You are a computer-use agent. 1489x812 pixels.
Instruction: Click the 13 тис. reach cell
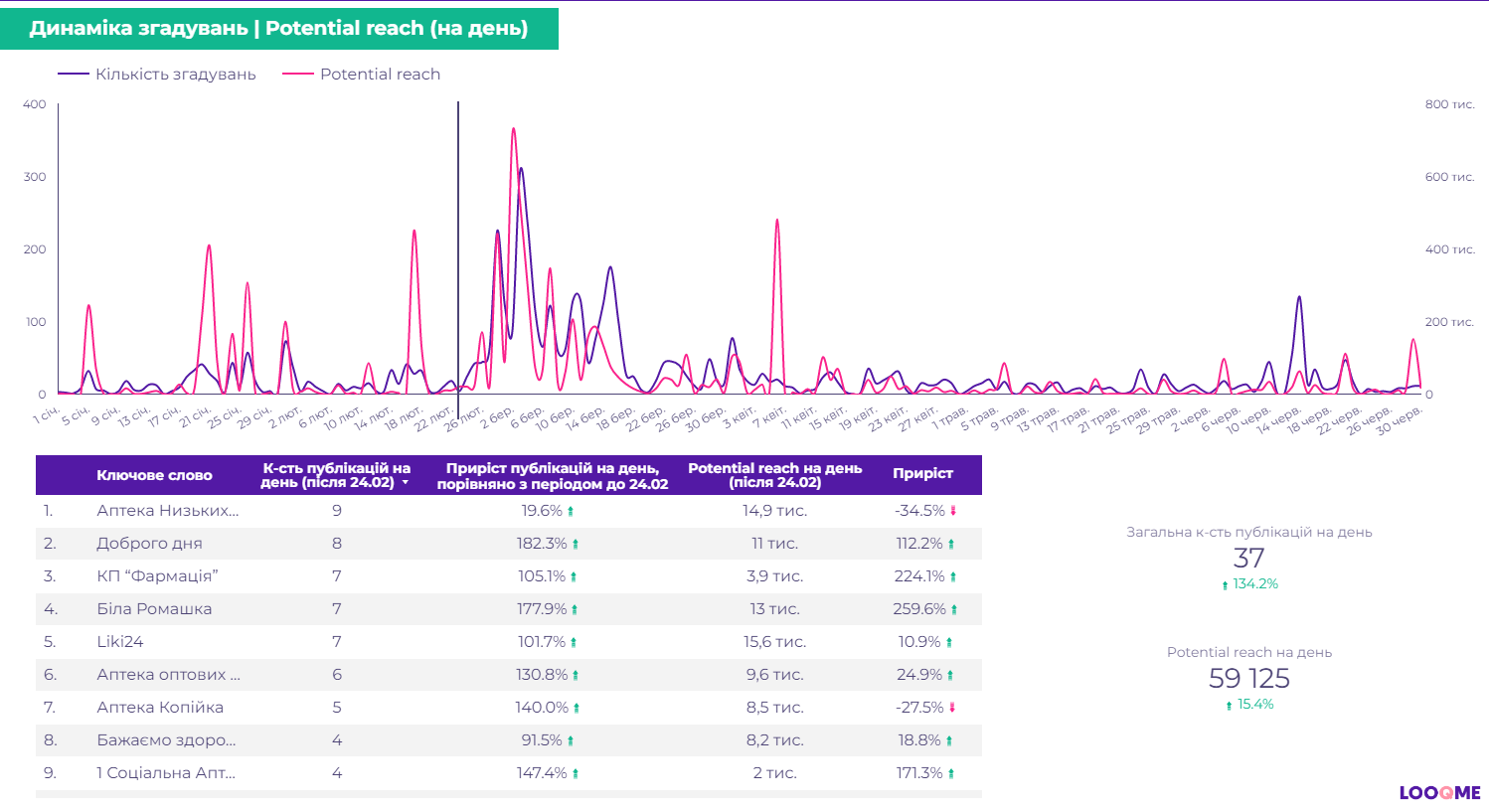774,609
